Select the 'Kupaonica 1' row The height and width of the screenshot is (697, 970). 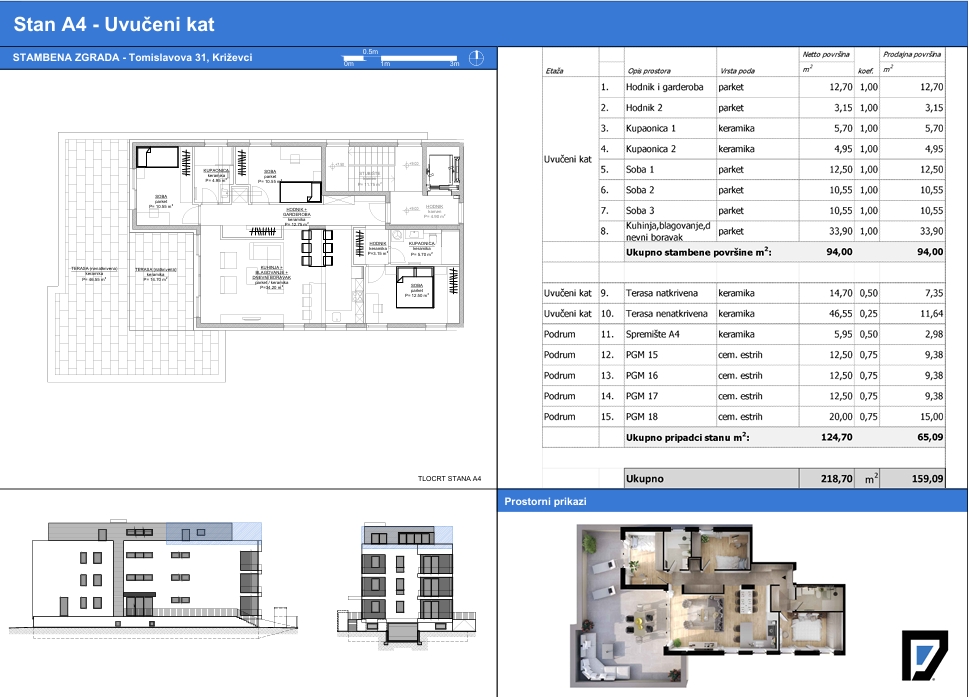[744, 129]
